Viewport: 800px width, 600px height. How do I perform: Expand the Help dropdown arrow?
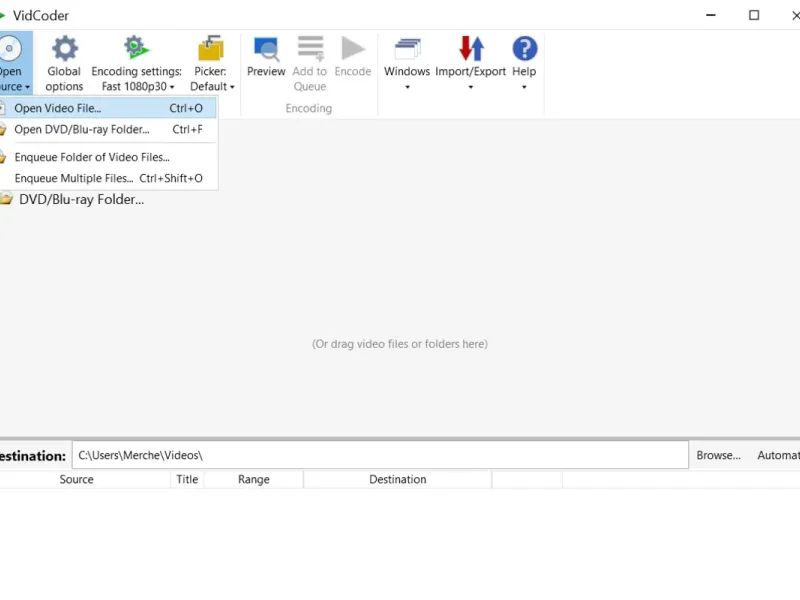click(x=524, y=87)
